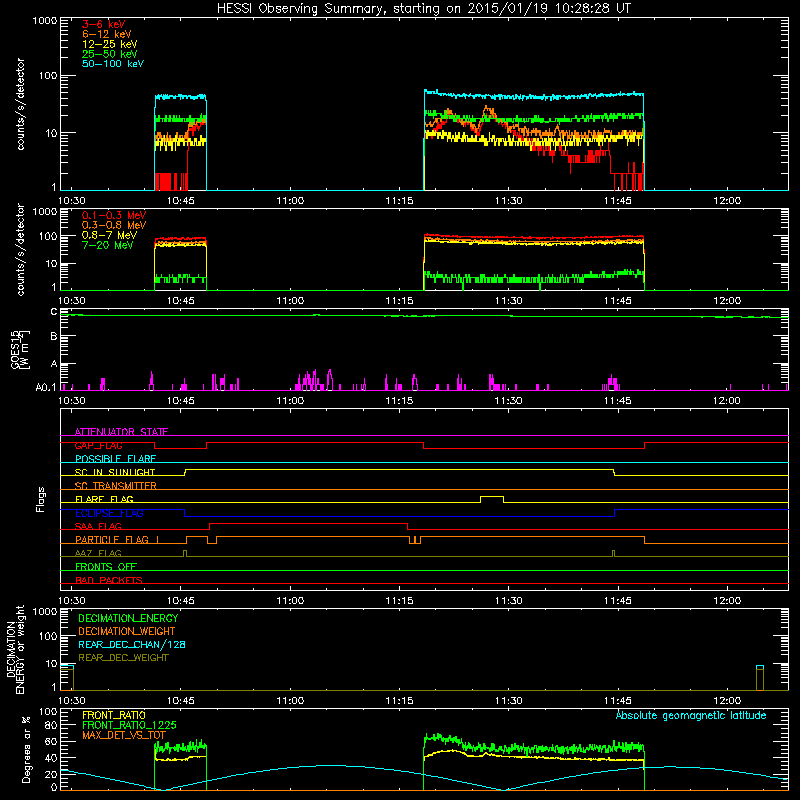Click the raised FLARE_FLAG pulse near 11:27

[492, 498]
